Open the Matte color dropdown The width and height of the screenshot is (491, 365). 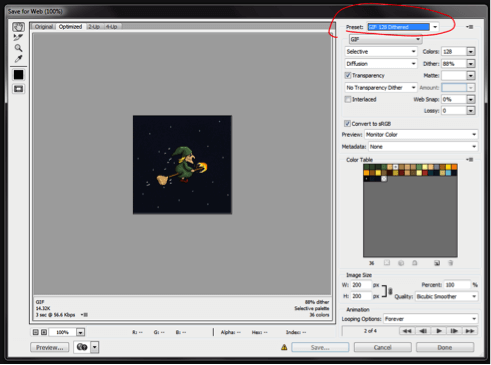(x=471, y=76)
